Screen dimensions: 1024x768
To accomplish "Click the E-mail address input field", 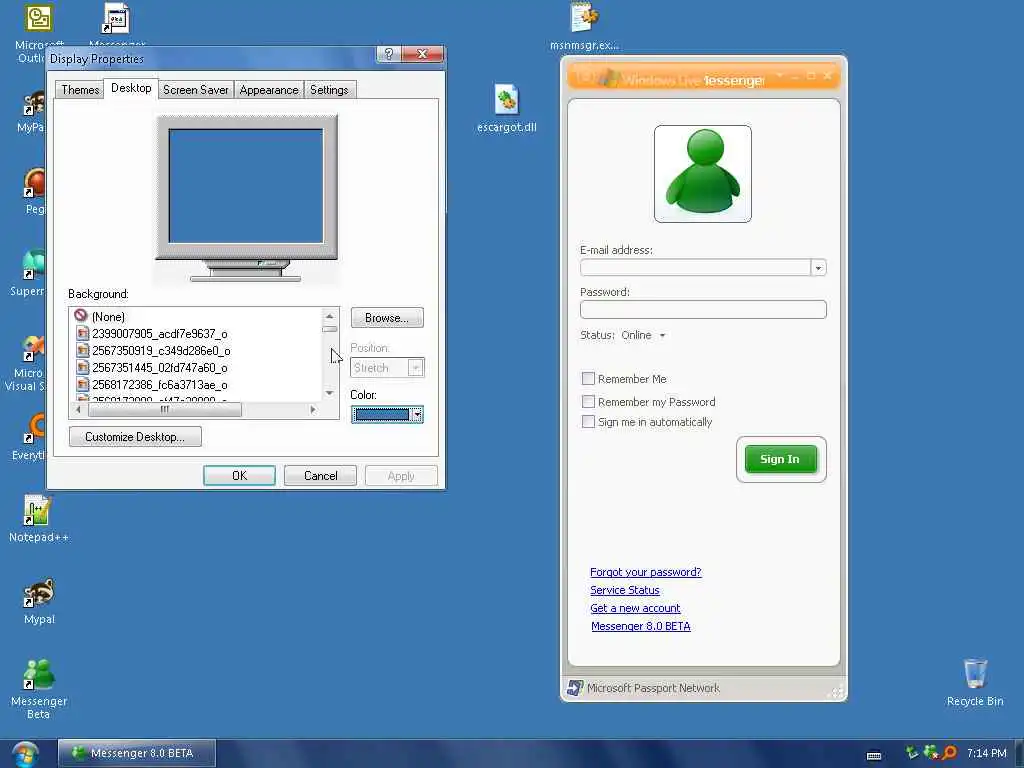I will click(696, 268).
